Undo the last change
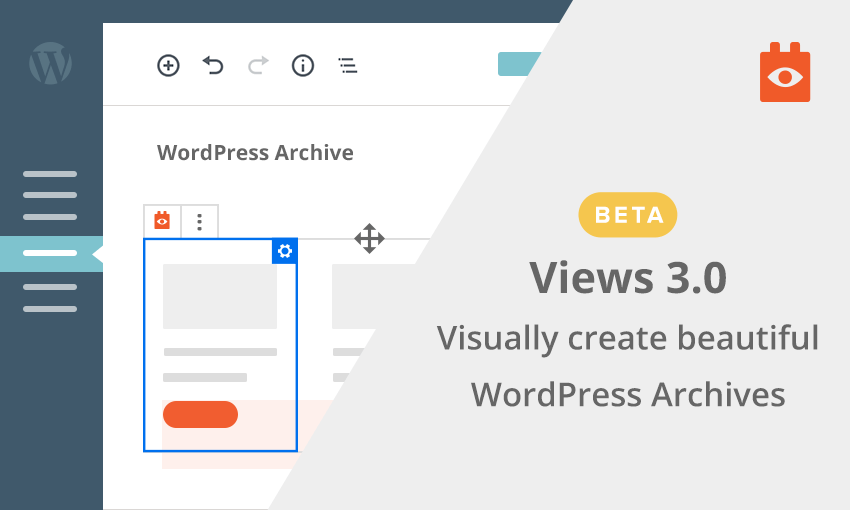This screenshot has width=850, height=510. pos(213,66)
